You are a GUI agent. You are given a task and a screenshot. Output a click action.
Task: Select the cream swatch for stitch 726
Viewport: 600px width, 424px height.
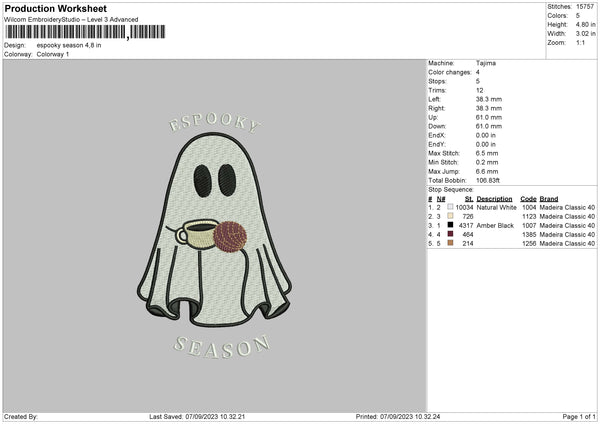coord(450,216)
